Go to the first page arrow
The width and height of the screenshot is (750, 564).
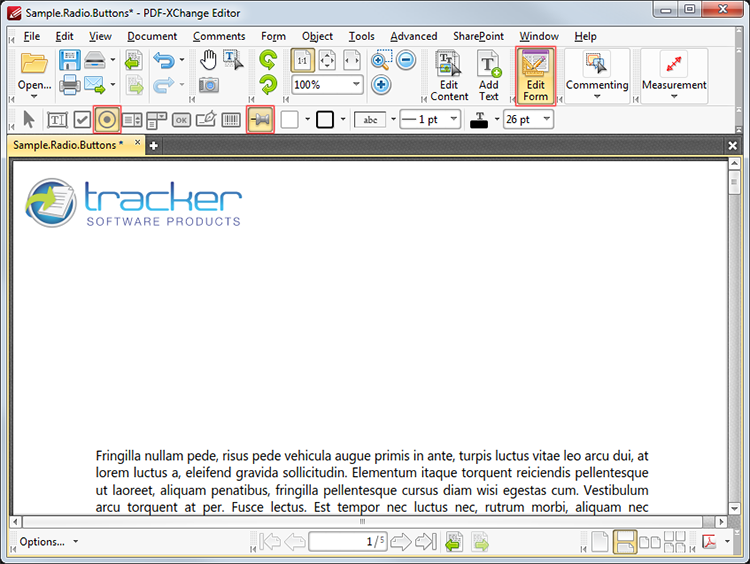(270, 542)
